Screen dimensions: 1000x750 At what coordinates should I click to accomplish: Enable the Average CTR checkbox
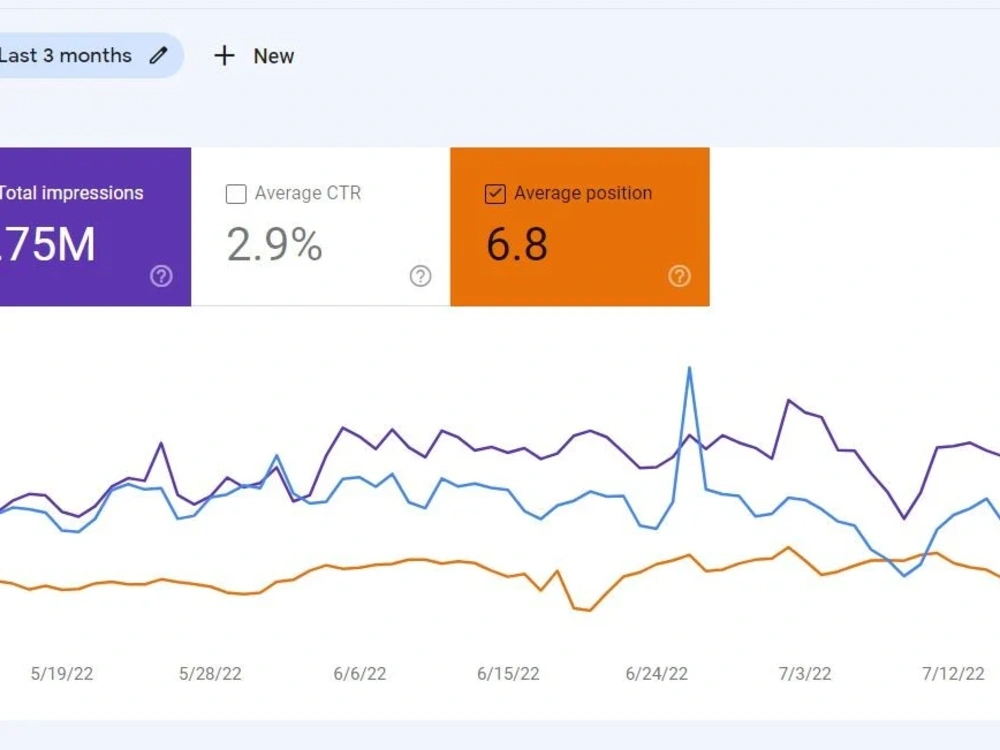pyautogui.click(x=236, y=194)
